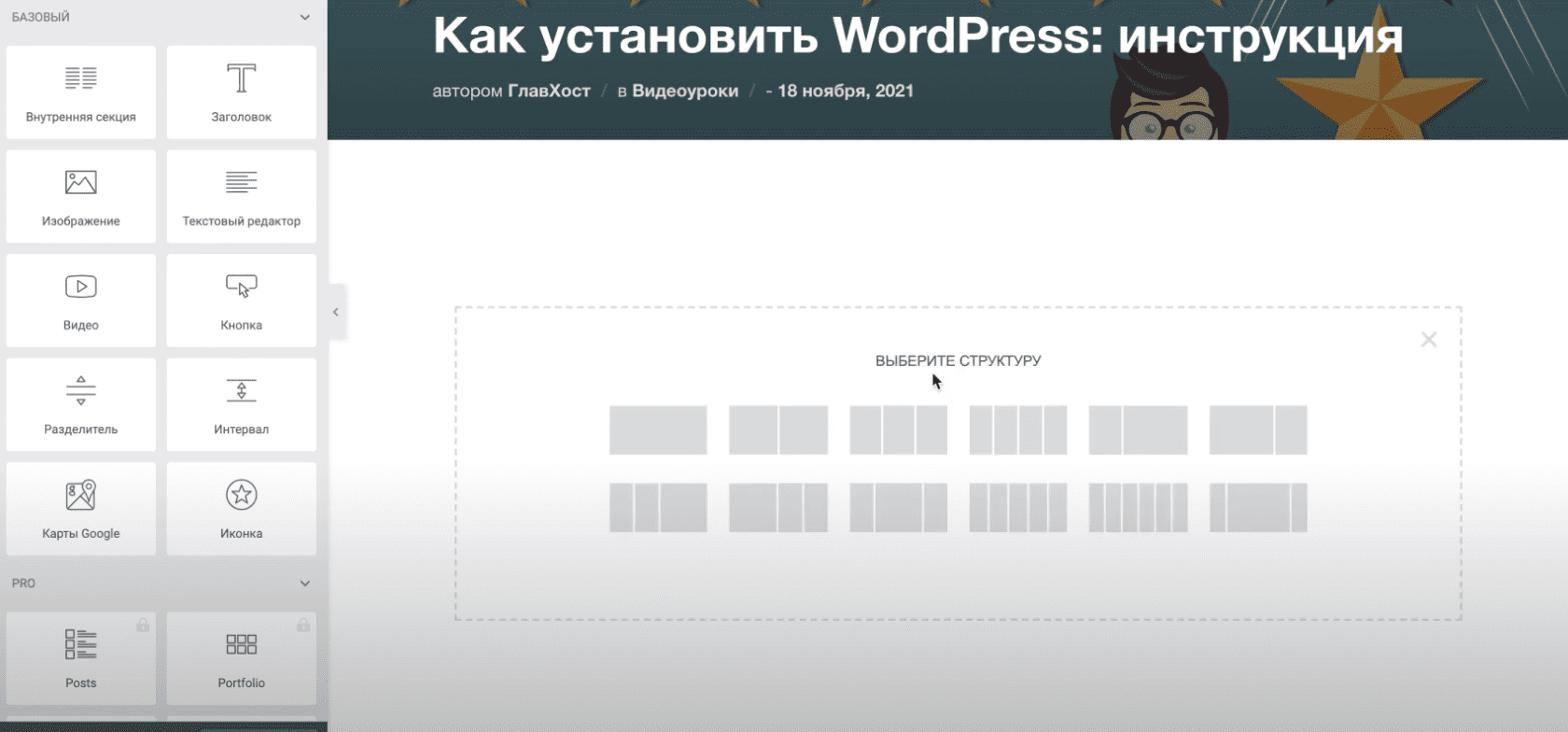Choose wide-left narrow-right two-column structure
Viewport: 1568px width, 732px height.
(1258, 430)
